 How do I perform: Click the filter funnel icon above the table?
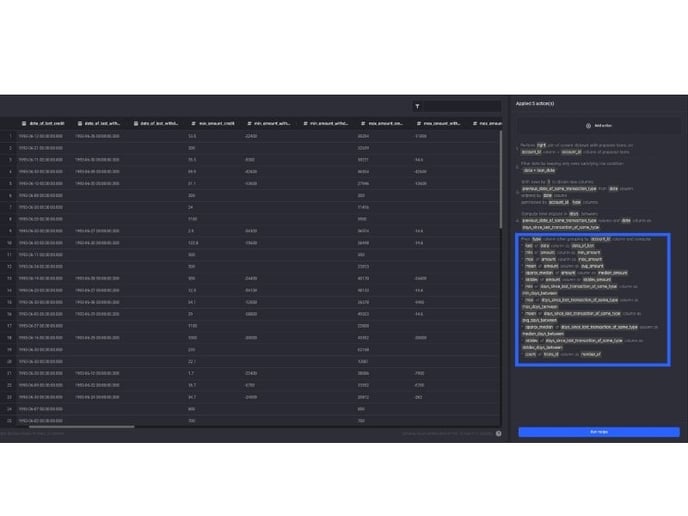[417, 106]
